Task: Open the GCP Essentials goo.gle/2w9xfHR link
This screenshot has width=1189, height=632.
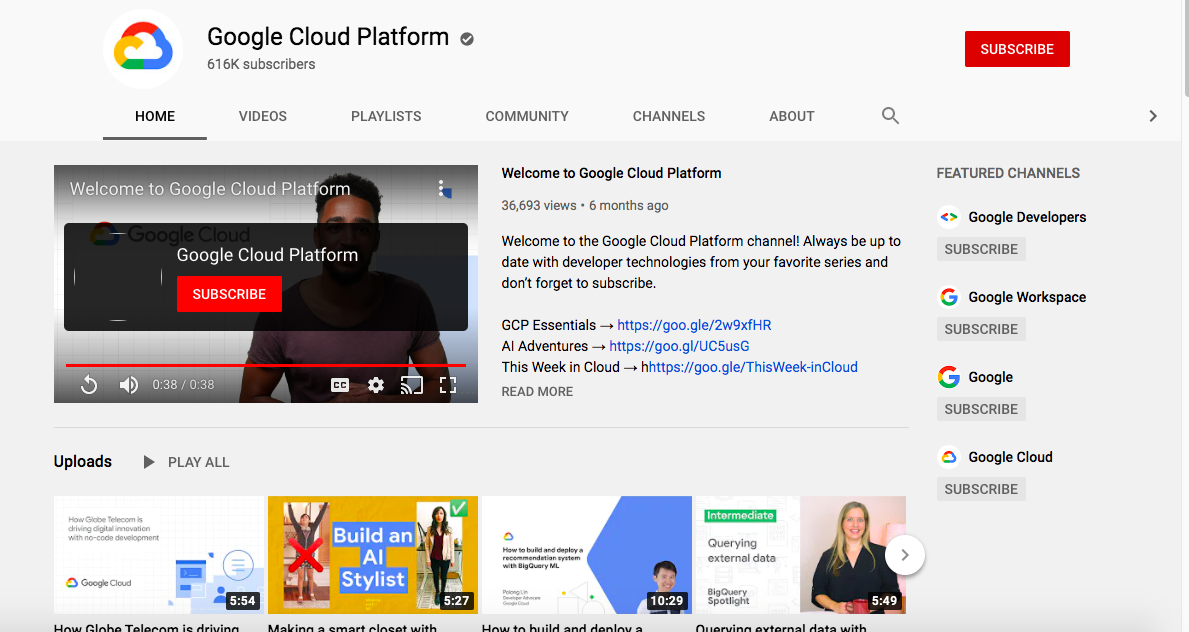Action: 694,325
